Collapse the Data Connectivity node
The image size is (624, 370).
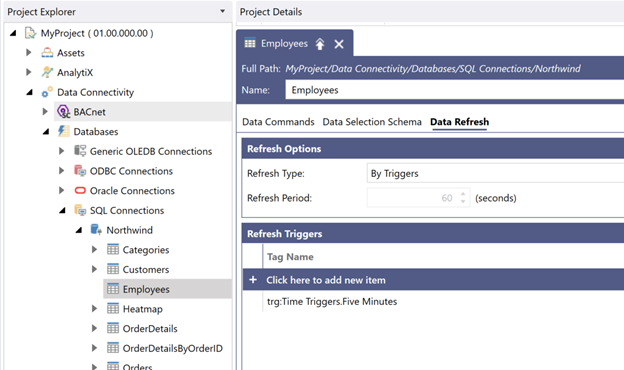tap(29, 92)
